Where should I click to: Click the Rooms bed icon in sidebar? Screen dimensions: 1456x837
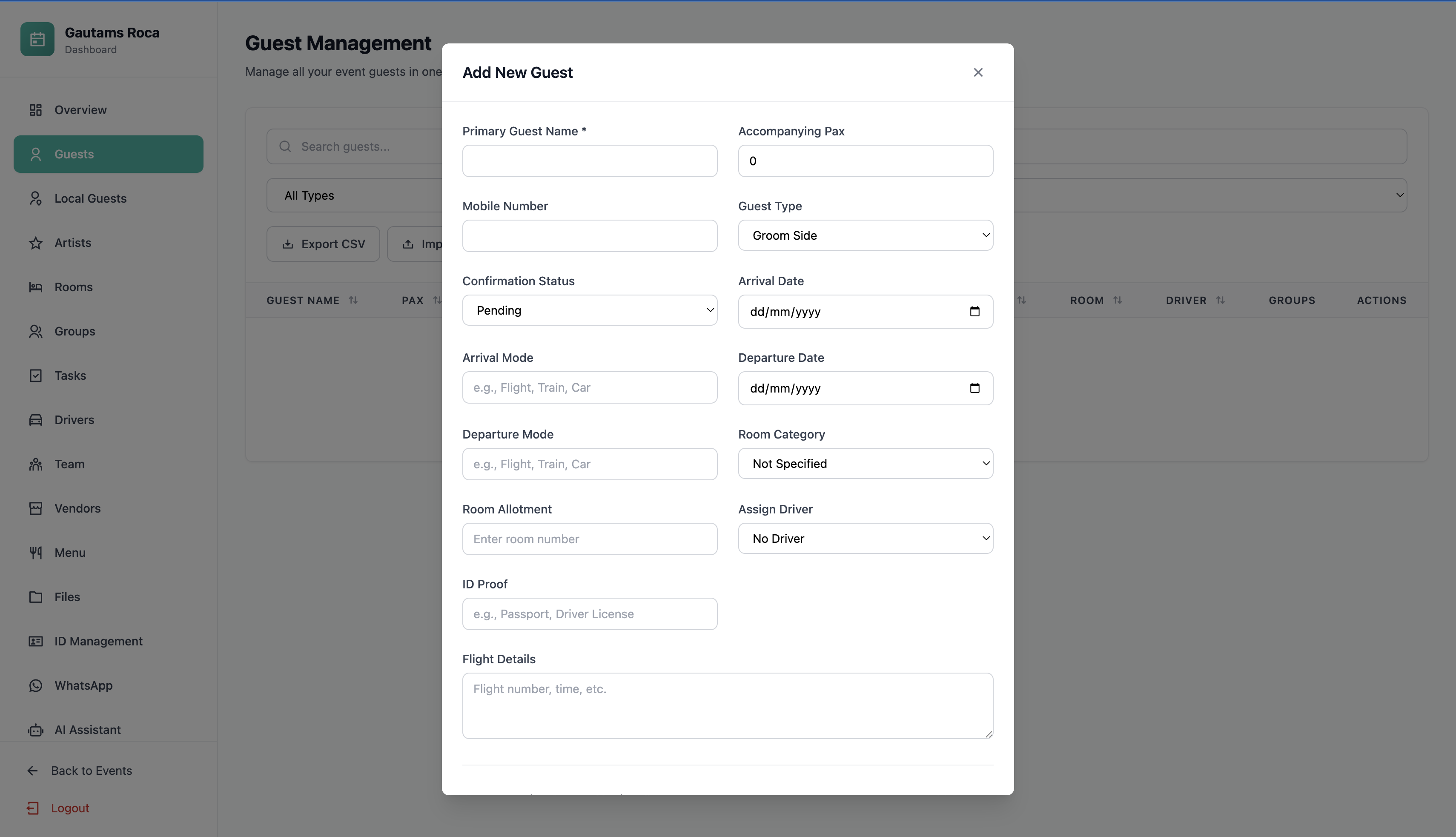[x=36, y=287]
